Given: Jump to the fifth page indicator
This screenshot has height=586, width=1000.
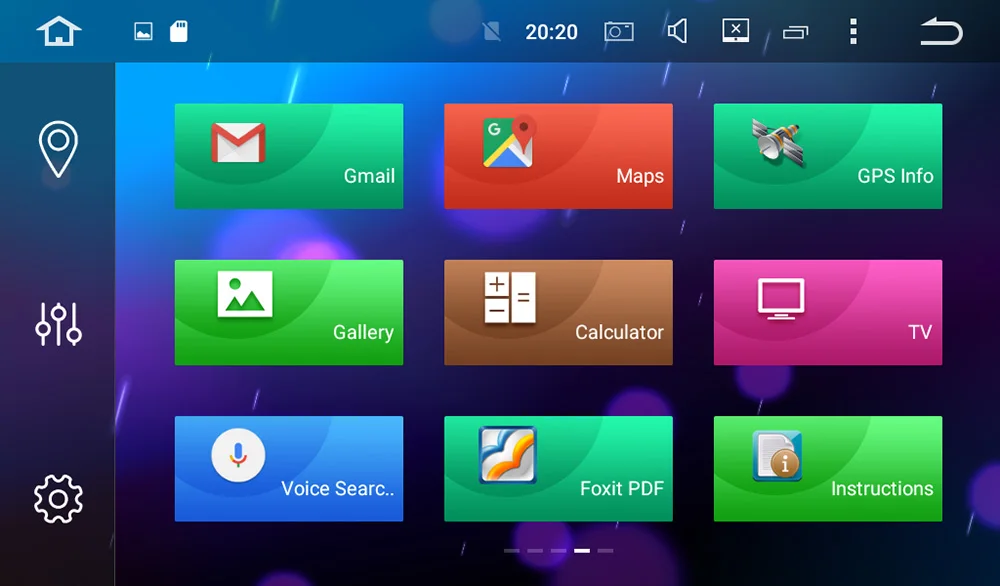Looking at the screenshot, I should 605,550.
